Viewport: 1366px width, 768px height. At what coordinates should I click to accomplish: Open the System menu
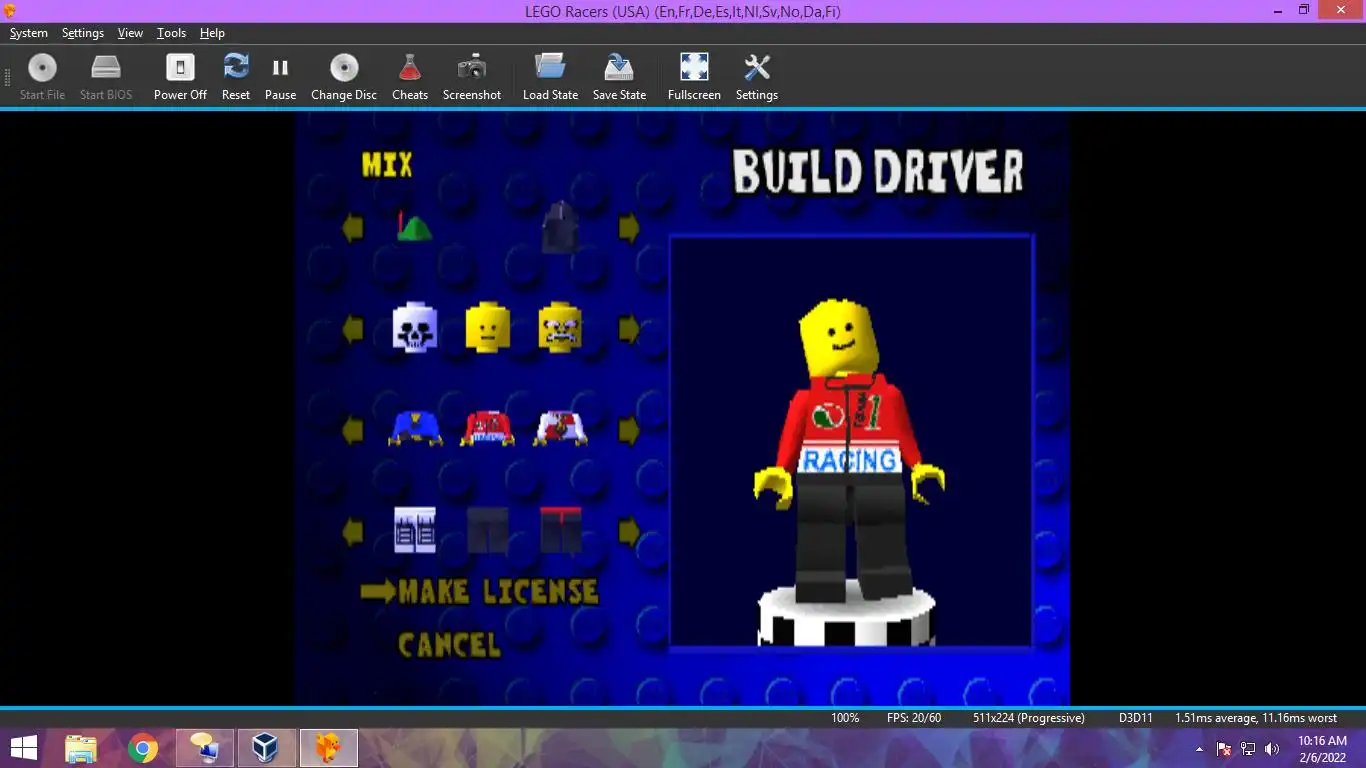click(x=28, y=33)
